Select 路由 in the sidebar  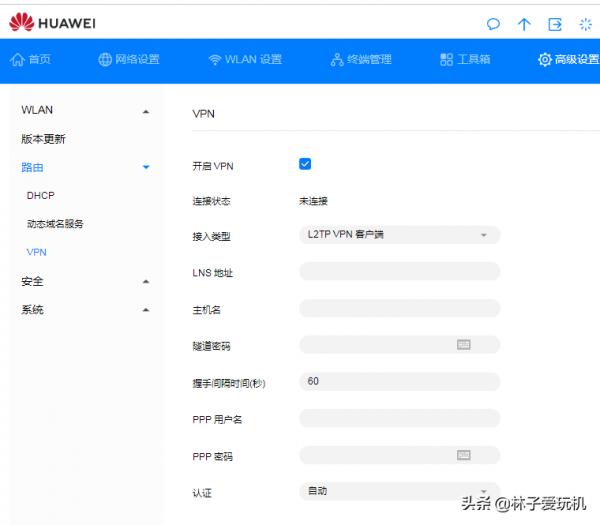coord(32,167)
